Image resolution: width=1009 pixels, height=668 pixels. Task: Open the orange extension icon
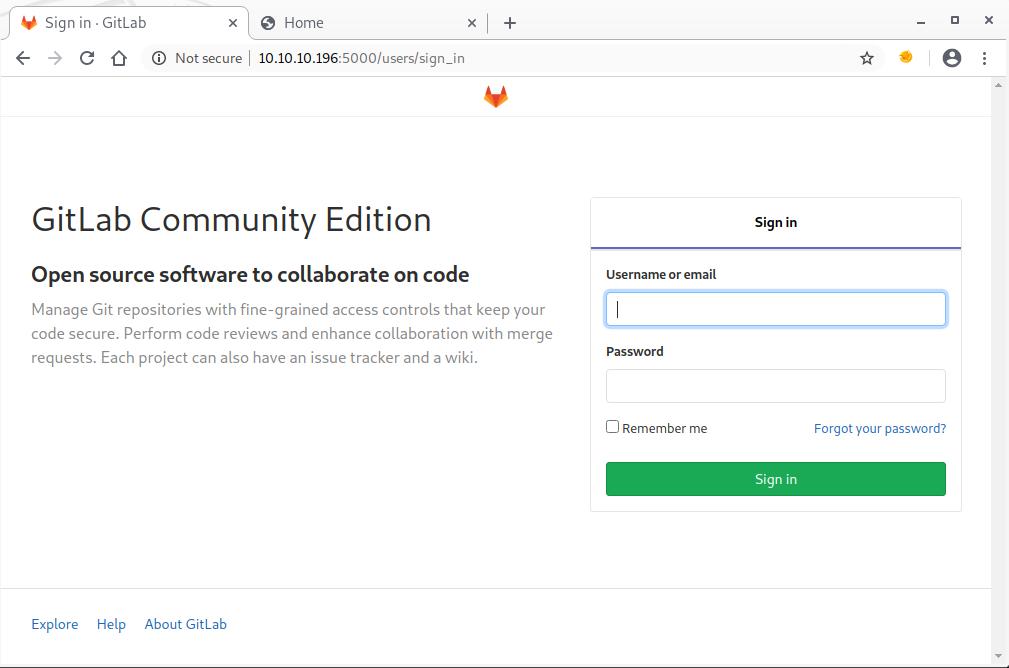(905, 57)
